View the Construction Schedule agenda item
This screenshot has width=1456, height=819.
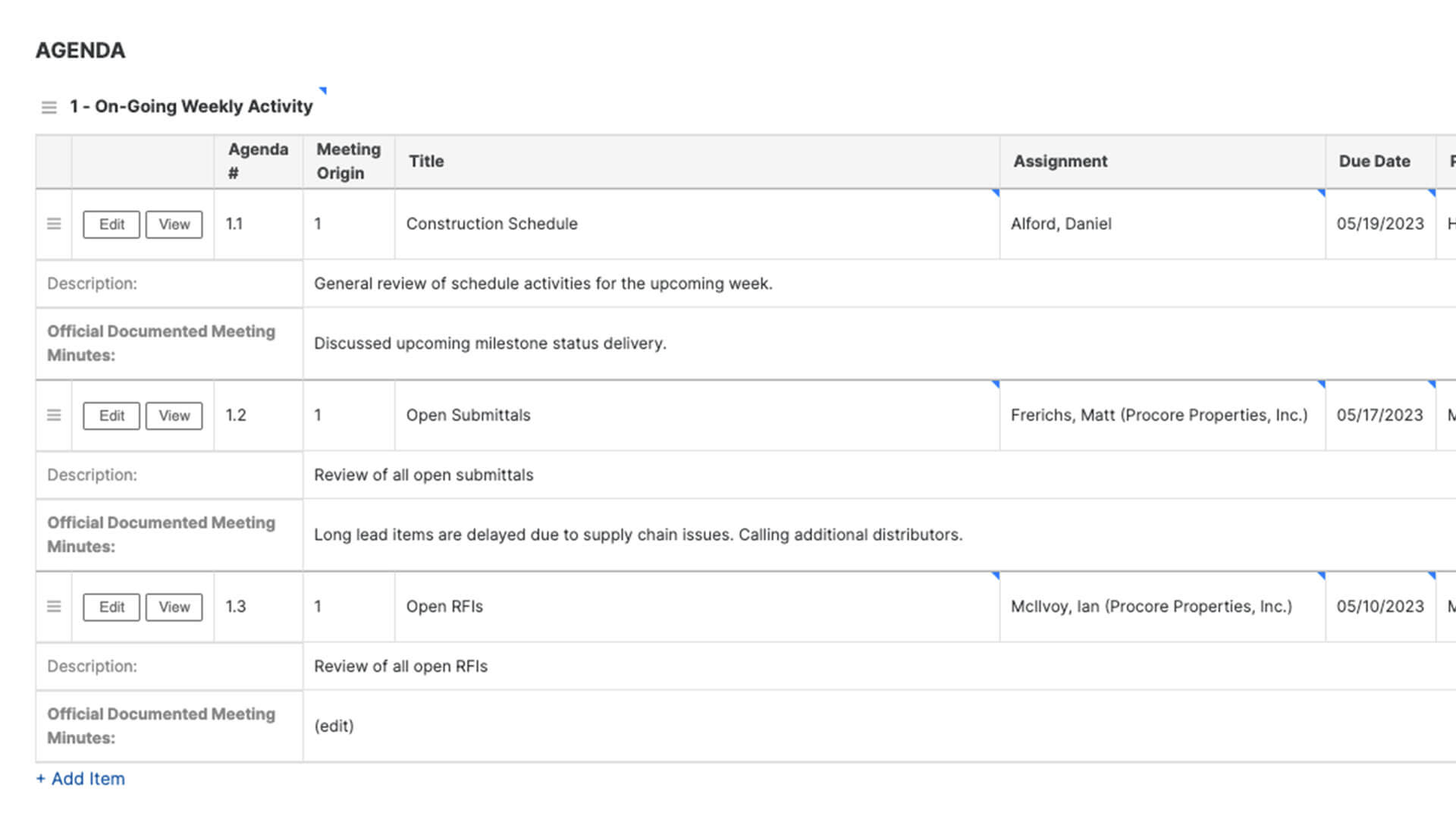tap(174, 224)
